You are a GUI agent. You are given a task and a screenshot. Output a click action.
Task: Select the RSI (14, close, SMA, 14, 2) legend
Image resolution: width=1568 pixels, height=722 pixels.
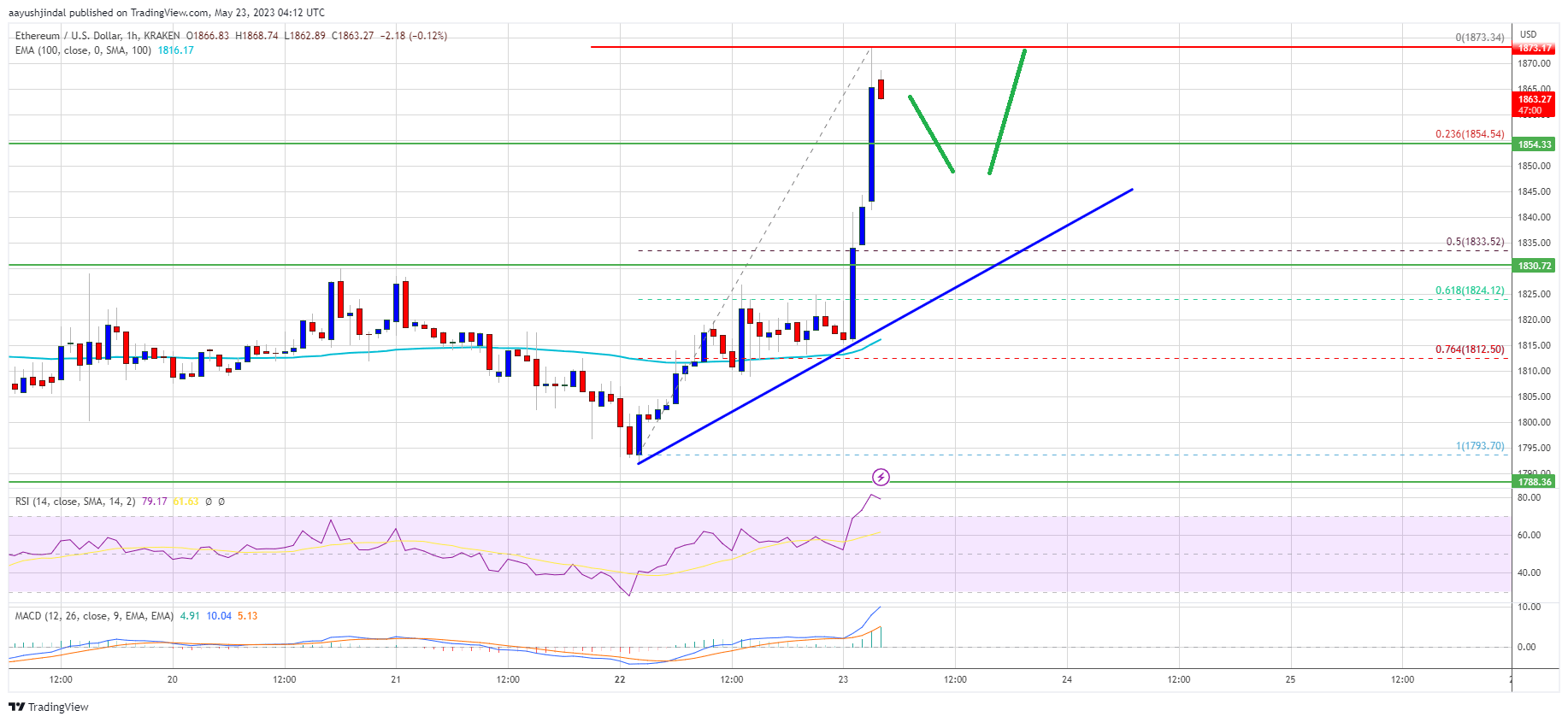pos(75,502)
